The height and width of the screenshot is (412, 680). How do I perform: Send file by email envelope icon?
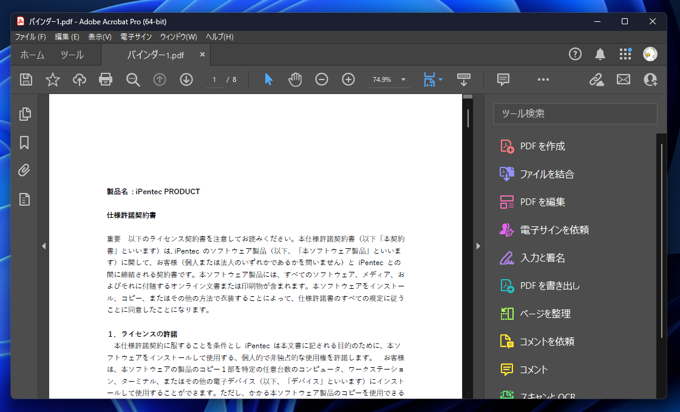pos(624,79)
